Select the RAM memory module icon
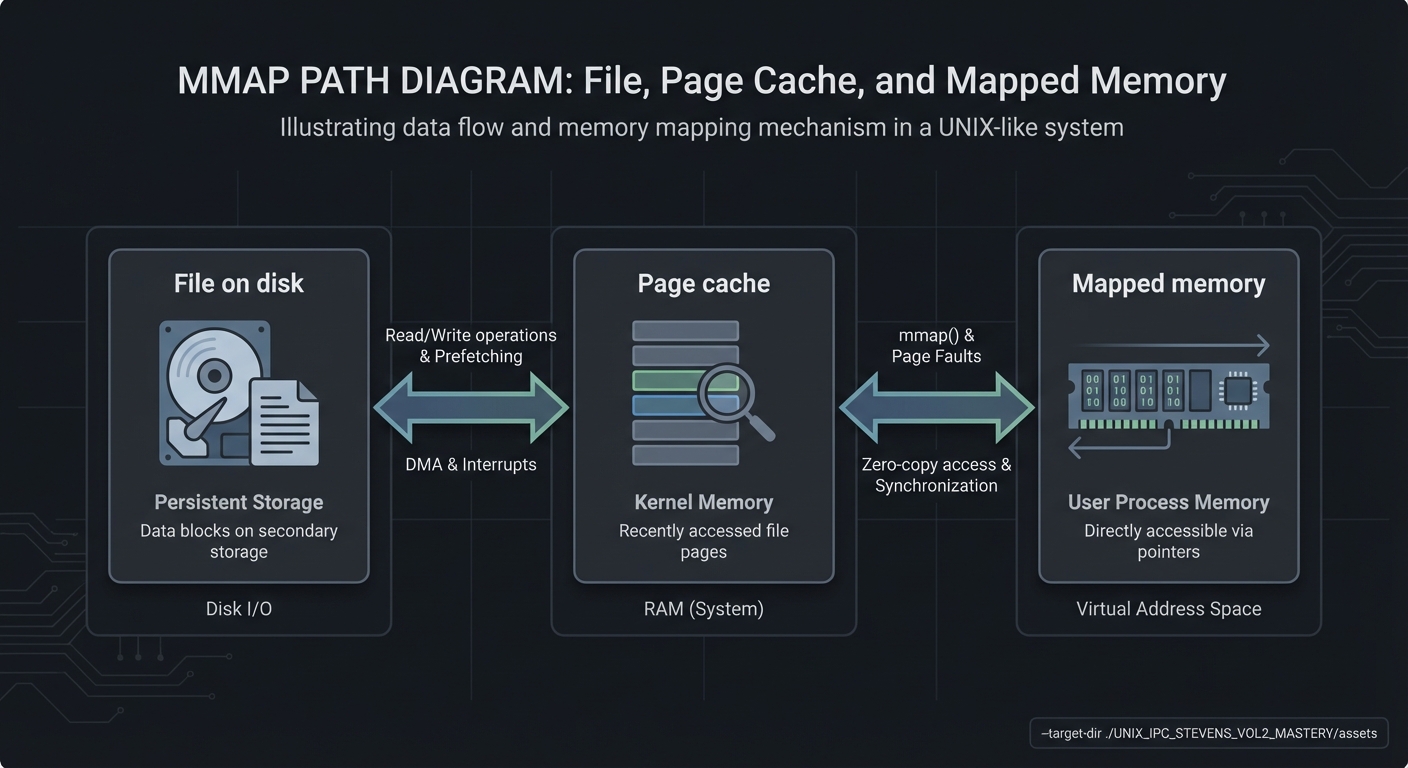Image resolution: width=1408 pixels, height=768 pixels. coord(1168,395)
